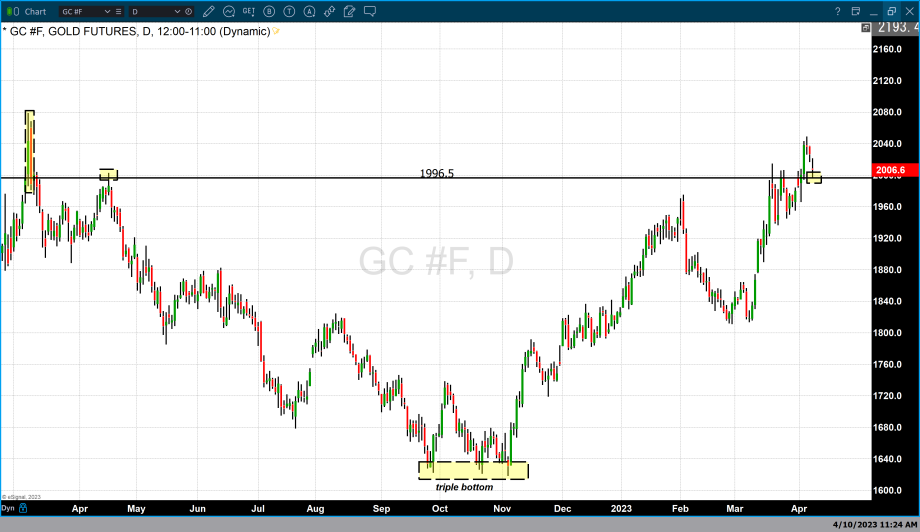Open the symbol list menu icon
The width and height of the screenshot is (920, 532).
[119, 11]
